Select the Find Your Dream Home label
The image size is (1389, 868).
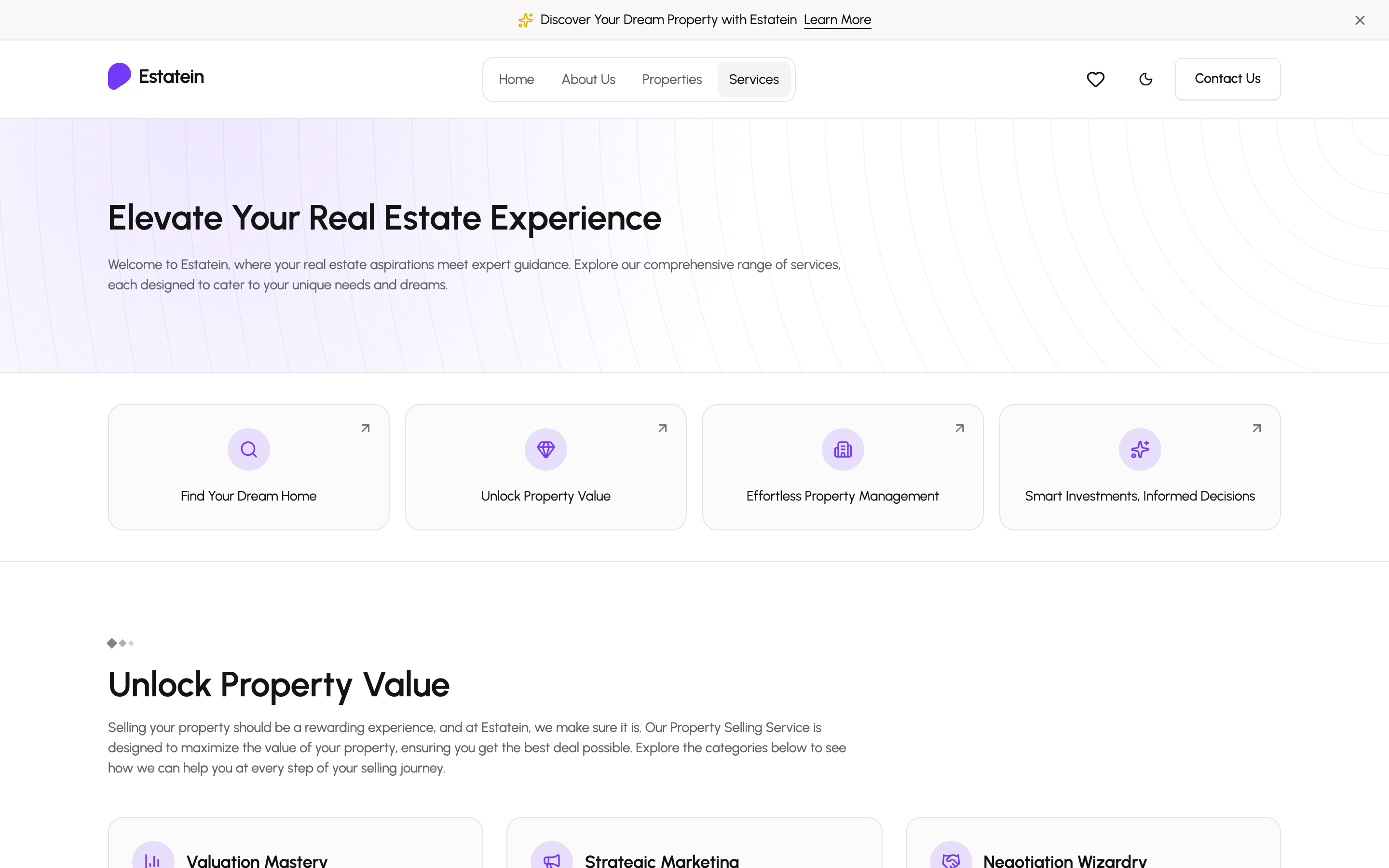point(248,496)
